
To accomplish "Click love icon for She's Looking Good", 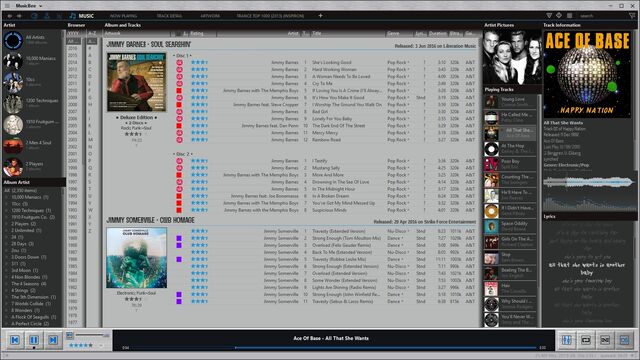I will [179, 62].
